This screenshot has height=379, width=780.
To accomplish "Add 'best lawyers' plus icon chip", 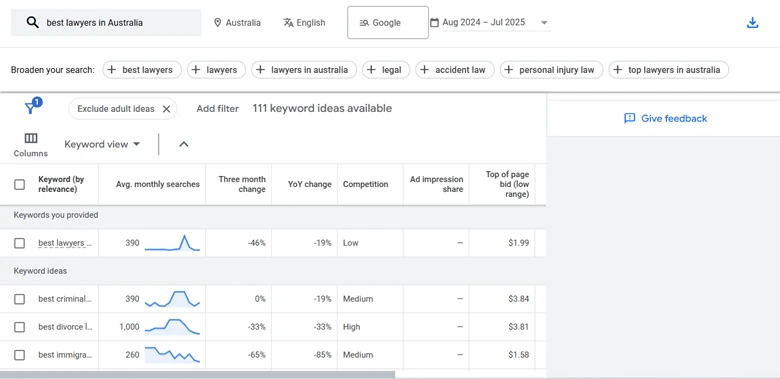I will 112,70.
